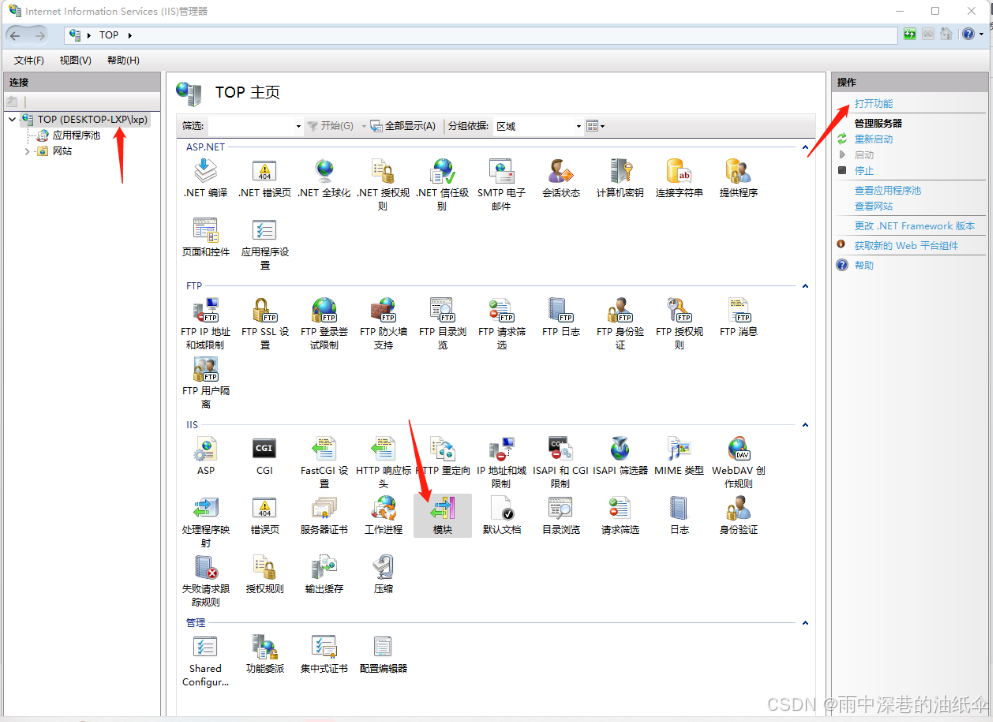This screenshot has width=993, height=722.
Task: Collapse the ASP.NET group section
Action: pyautogui.click(x=805, y=147)
